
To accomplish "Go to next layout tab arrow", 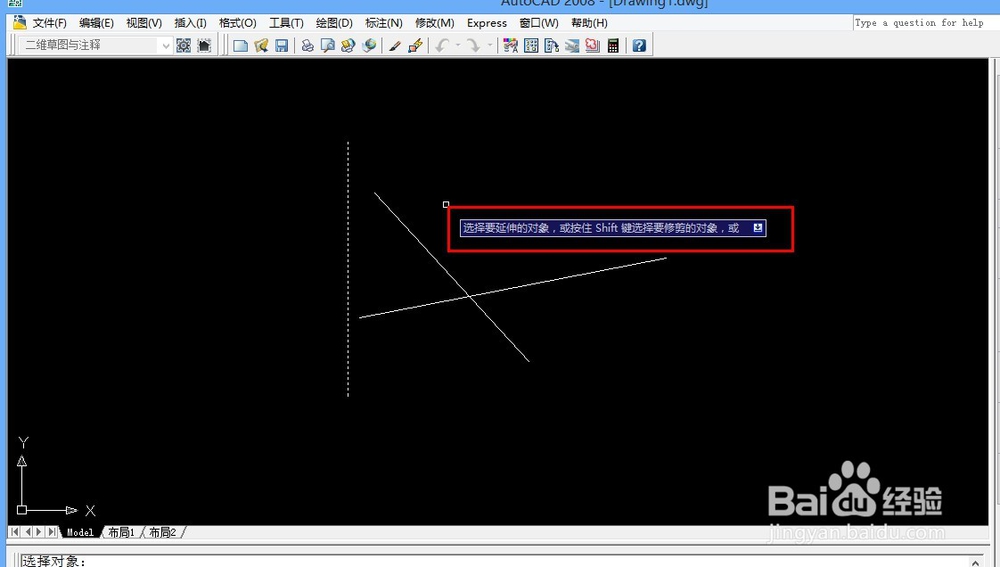I will pos(39,531).
